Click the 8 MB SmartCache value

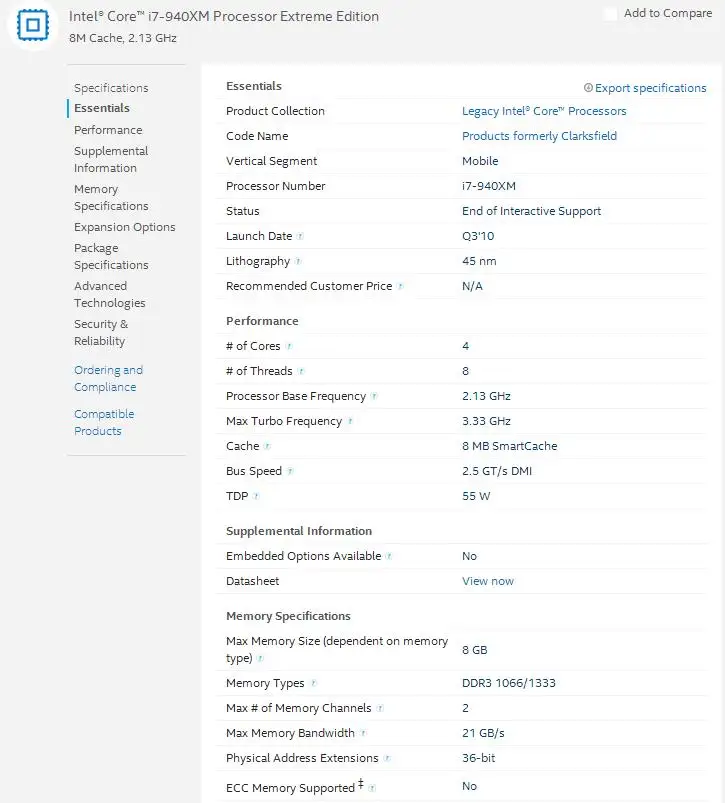(509, 447)
